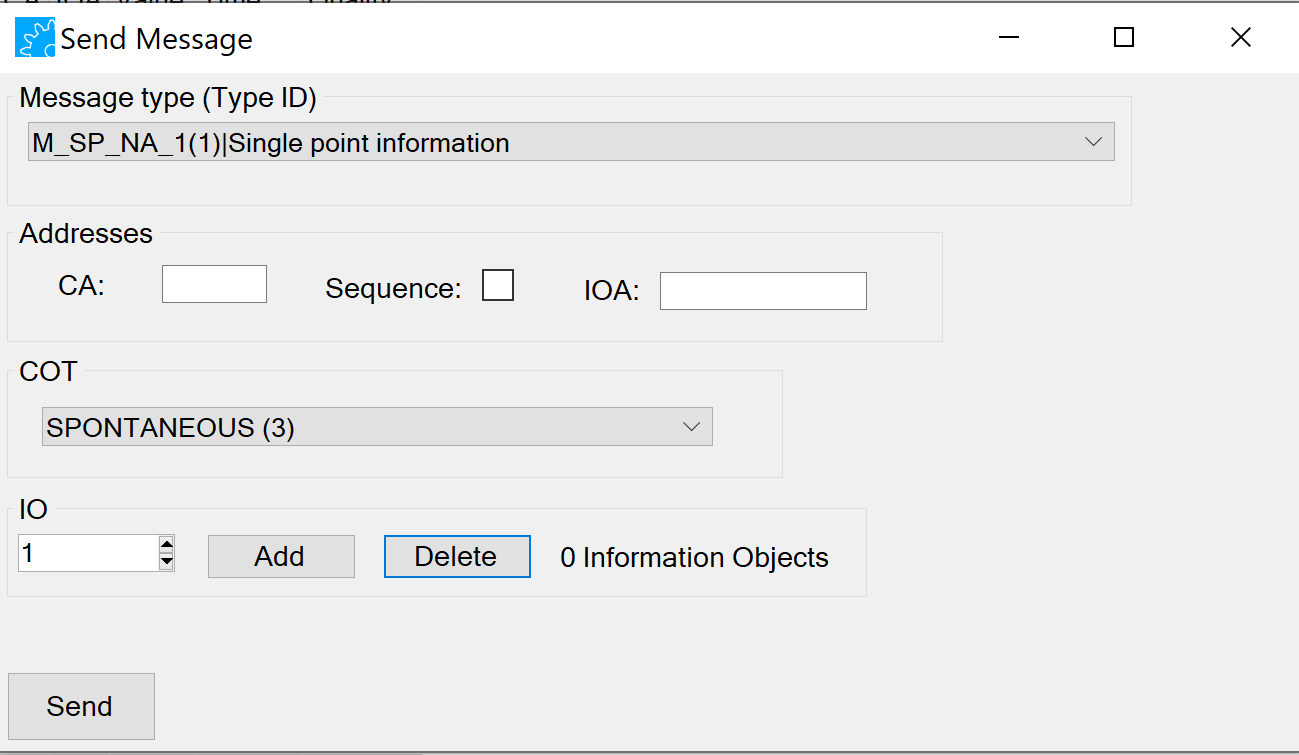Click the IO count number field
This screenshot has height=755, width=1299.
coord(88,553)
